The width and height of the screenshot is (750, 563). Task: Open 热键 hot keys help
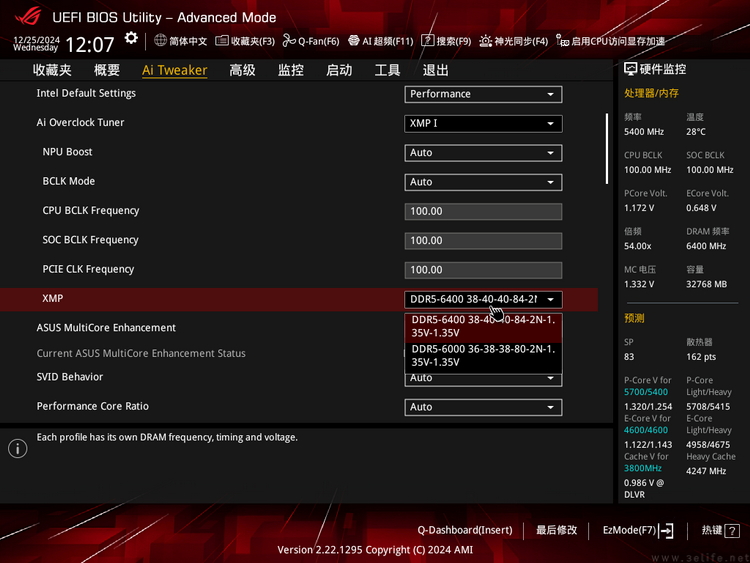(712, 530)
